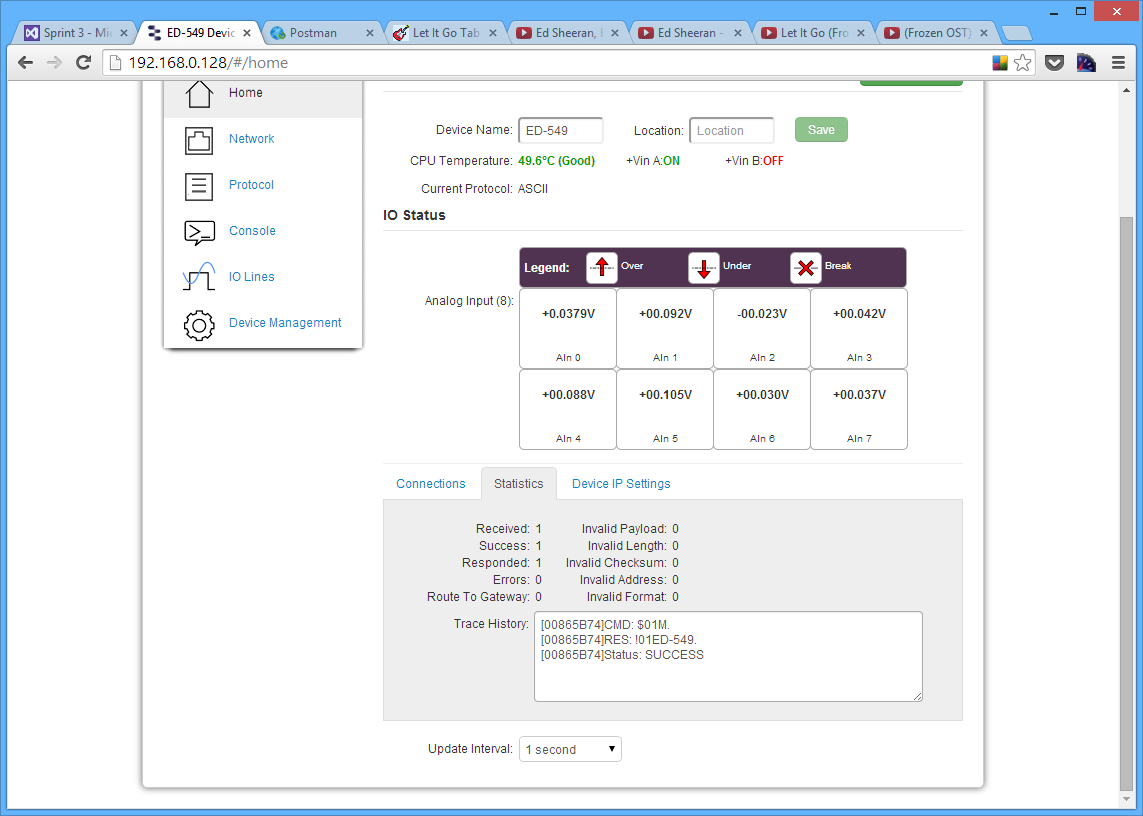Click the green Save button
Image resolution: width=1143 pixels, height=816 pixels.
coord(820,129)
